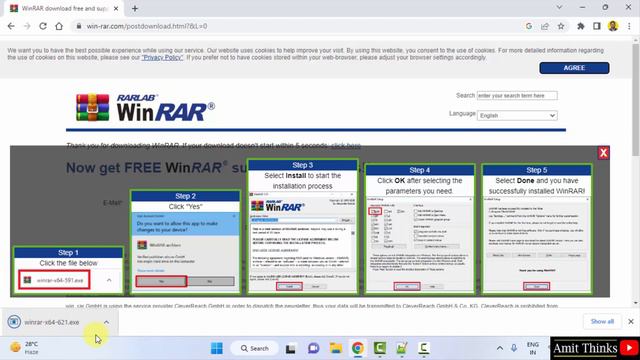Click the Step 1 thumbnail
640x360 pixels.
68,270
